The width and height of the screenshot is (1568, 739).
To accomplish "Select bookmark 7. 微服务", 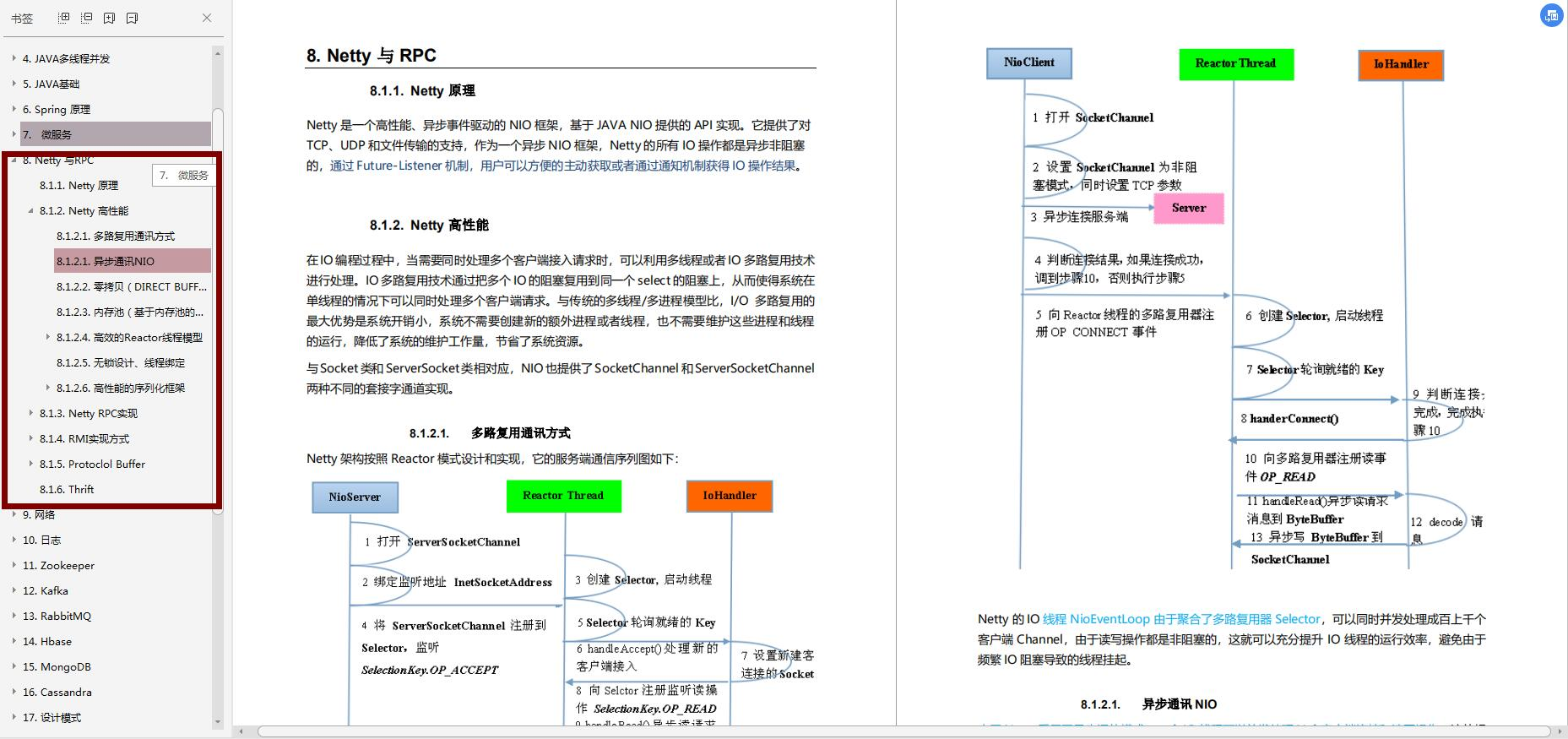I will tap(116, 134).
